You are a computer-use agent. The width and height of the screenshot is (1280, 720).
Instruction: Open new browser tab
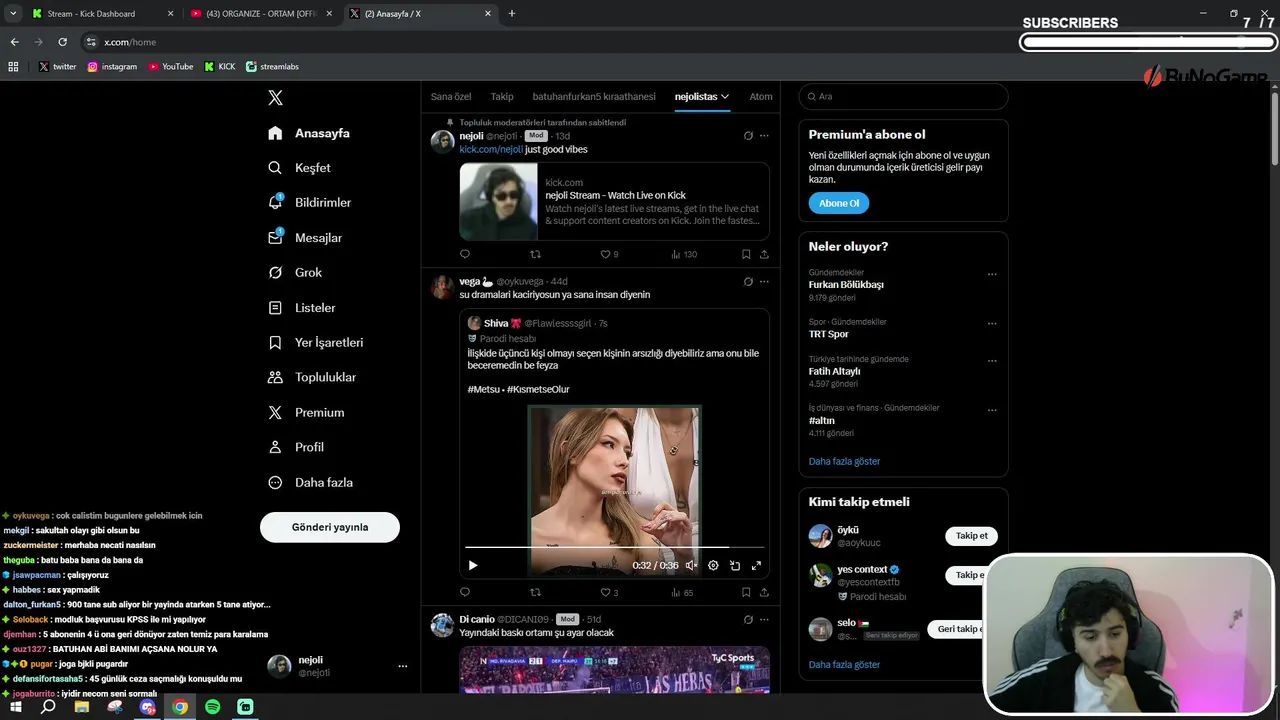click(512, 14)
